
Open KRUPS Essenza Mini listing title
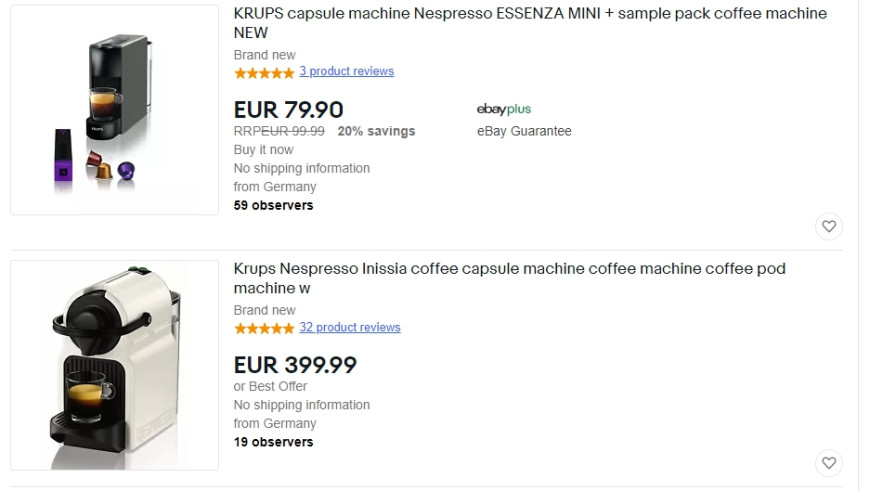pyautogui.click(x=530, y=23)
